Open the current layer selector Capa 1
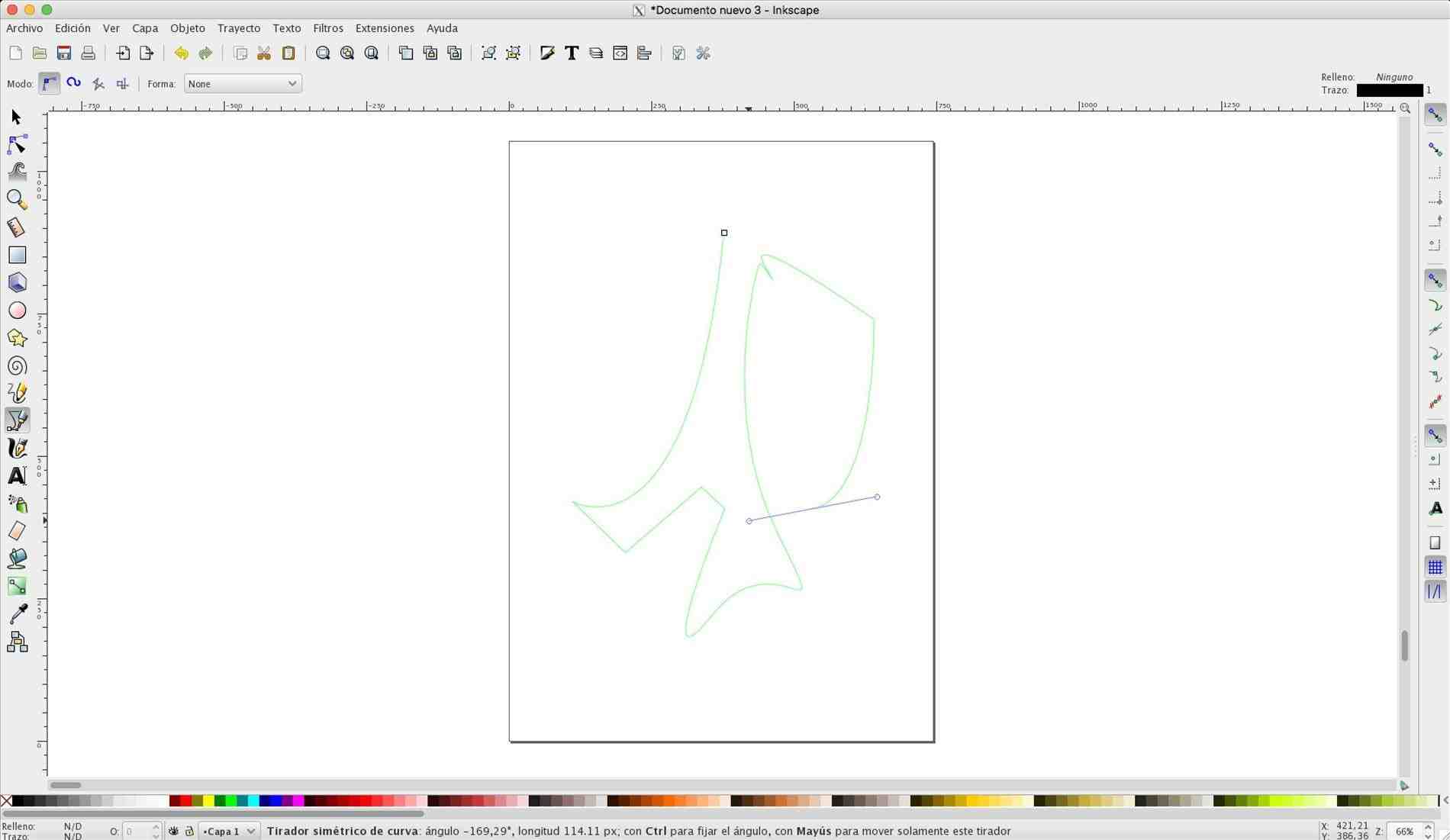The height and width of the screenshot is (840, 1450). (229, 831)
